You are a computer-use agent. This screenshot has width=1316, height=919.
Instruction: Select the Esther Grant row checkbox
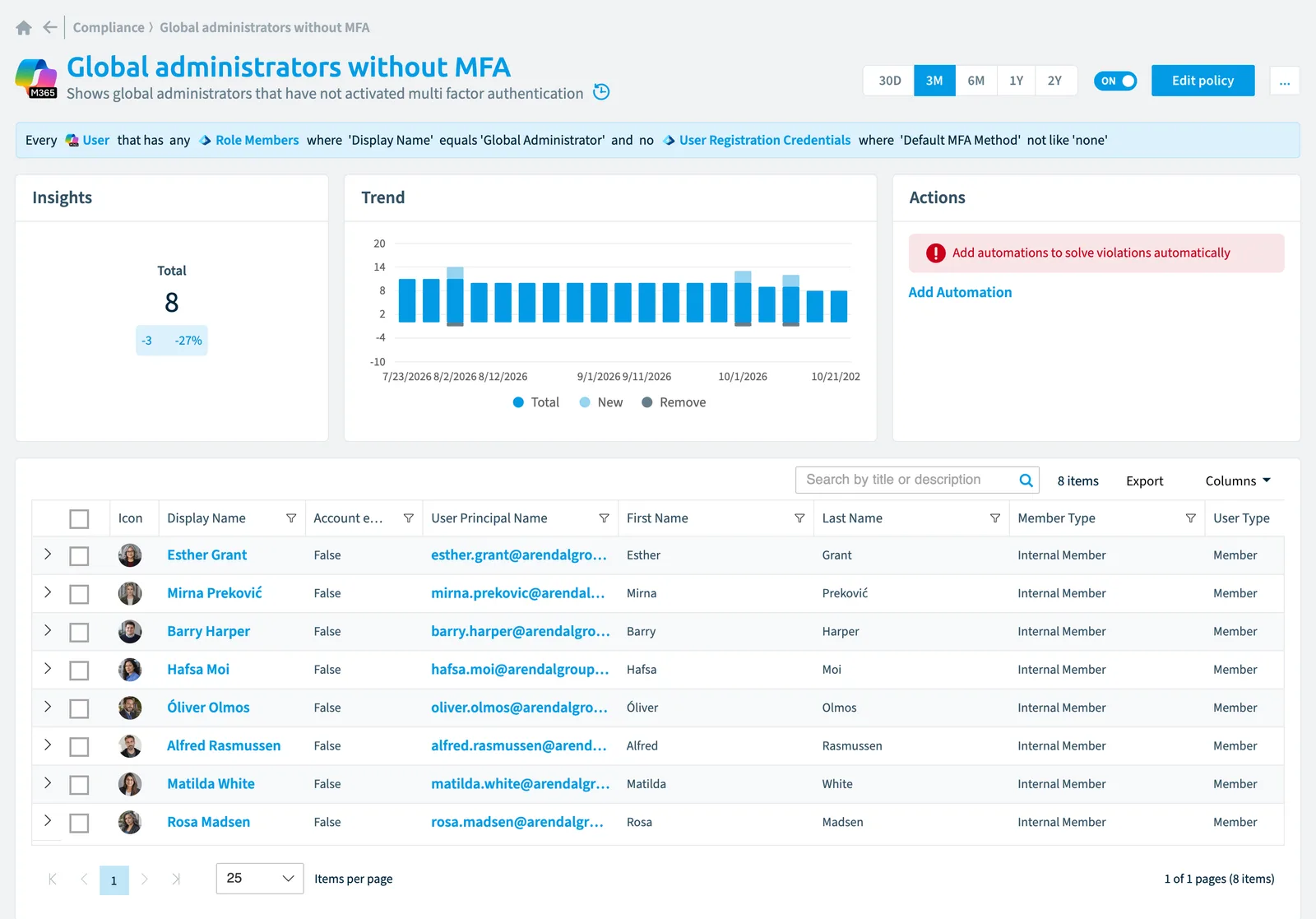click(79, 556)
